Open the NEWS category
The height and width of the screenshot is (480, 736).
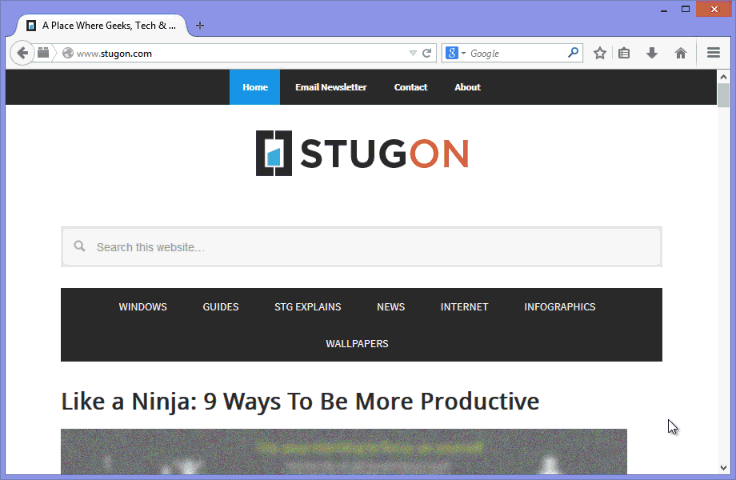(x=391, y=307)
